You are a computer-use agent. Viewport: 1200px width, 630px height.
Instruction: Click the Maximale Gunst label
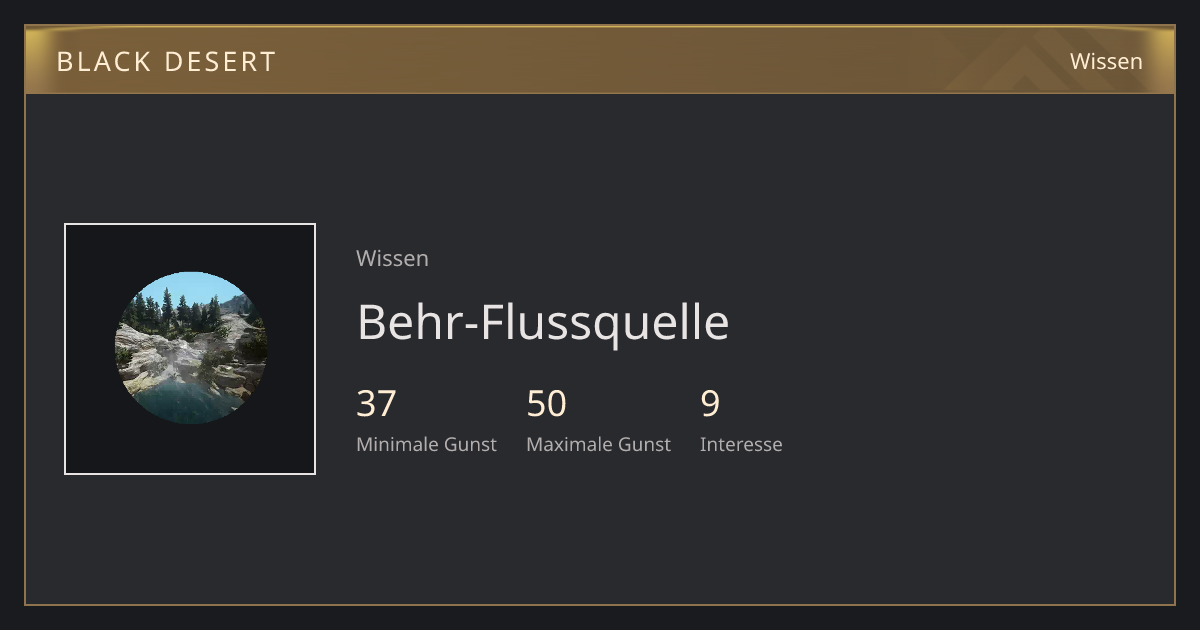pos(598,444)
